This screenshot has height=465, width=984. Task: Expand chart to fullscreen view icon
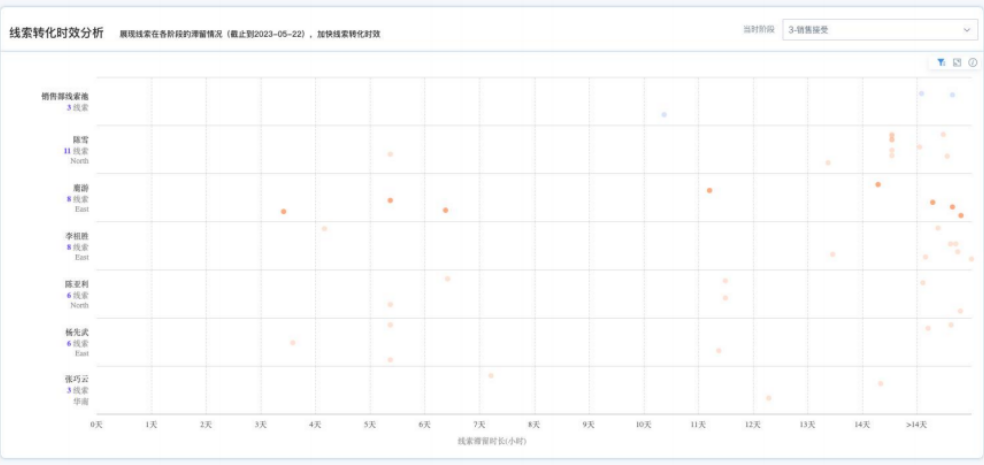957,62
